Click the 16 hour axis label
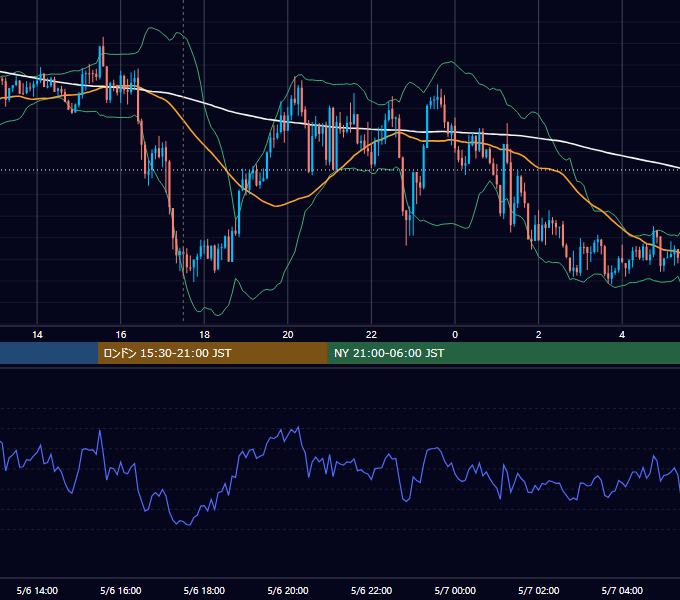This screenshot has height=600, width=680. tap(121, 335)
